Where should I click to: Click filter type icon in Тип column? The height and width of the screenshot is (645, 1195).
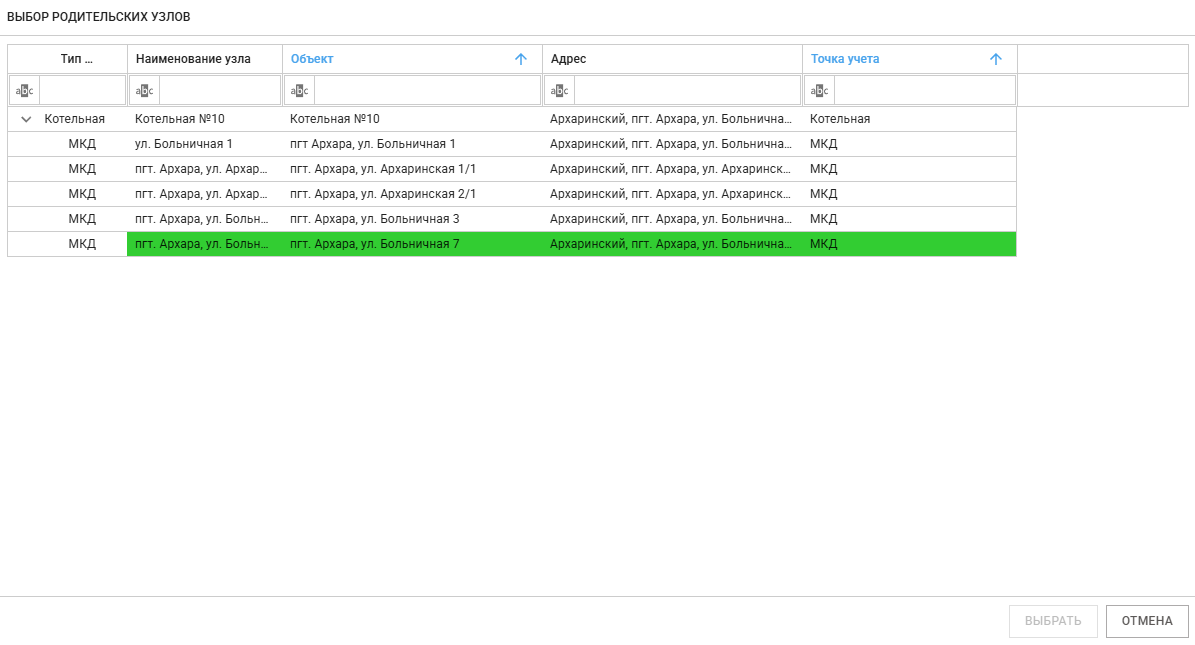(25, 91)
